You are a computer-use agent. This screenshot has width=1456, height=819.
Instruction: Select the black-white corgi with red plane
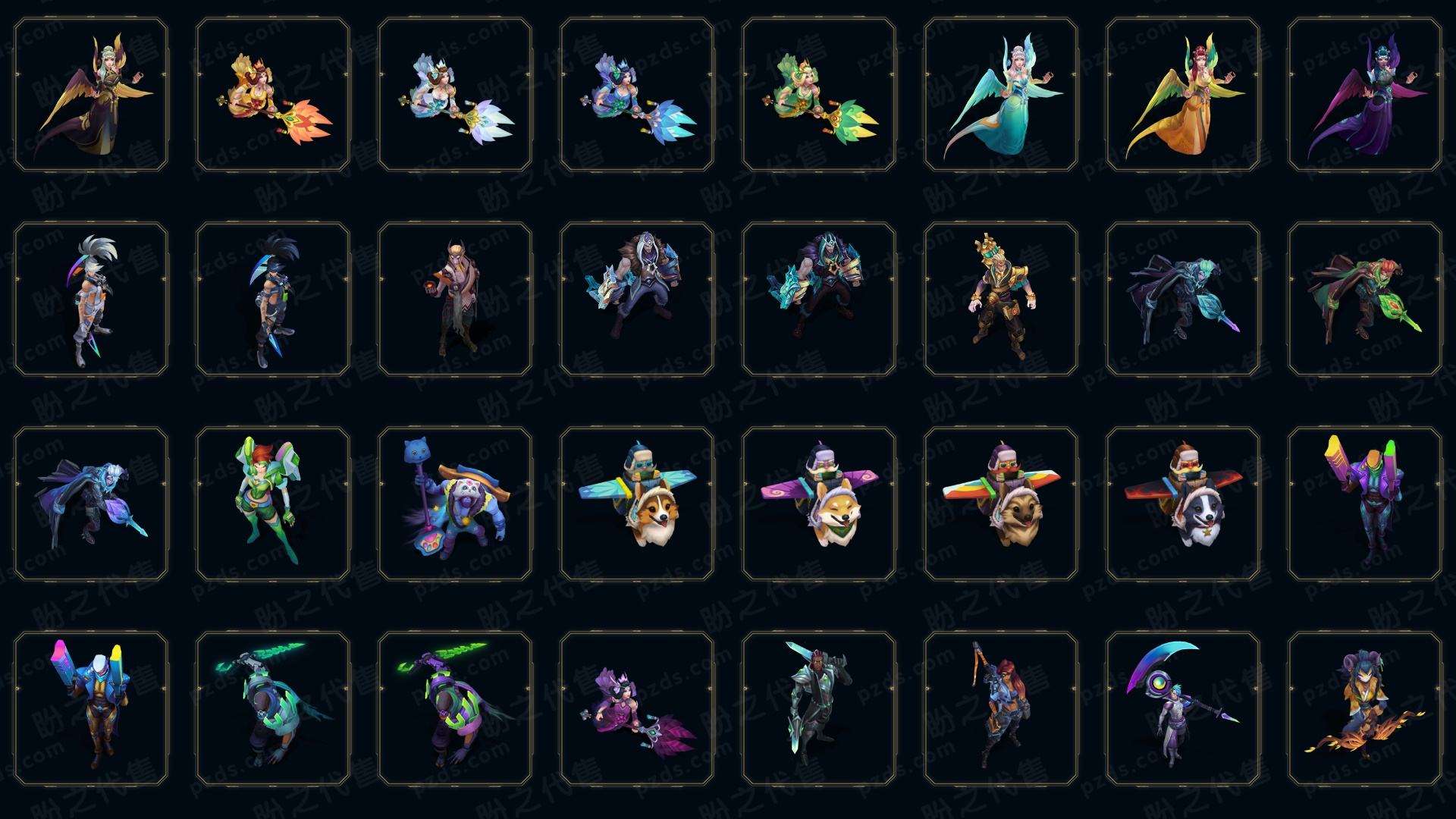(1183, 504)
